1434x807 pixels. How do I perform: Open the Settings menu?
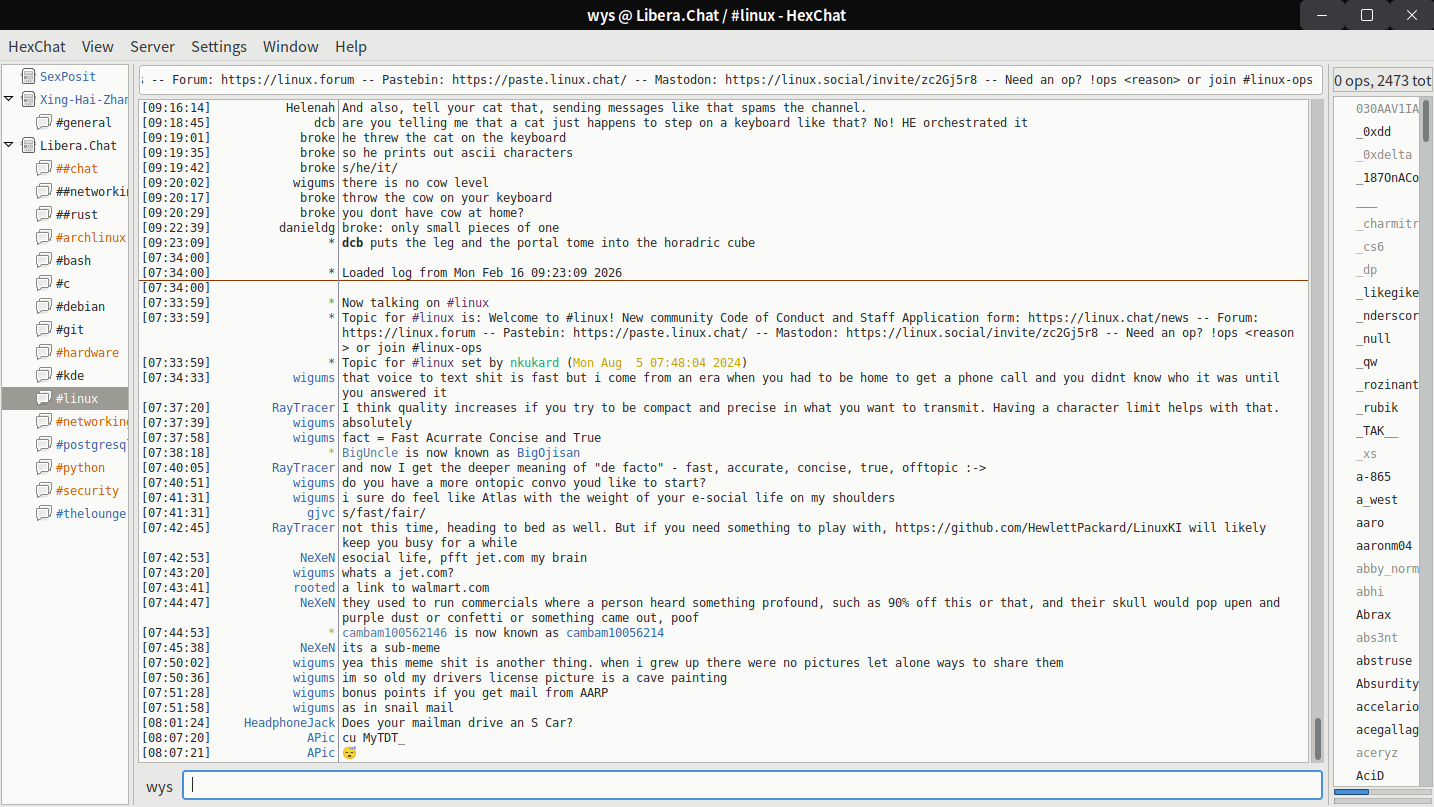point(218,47)
